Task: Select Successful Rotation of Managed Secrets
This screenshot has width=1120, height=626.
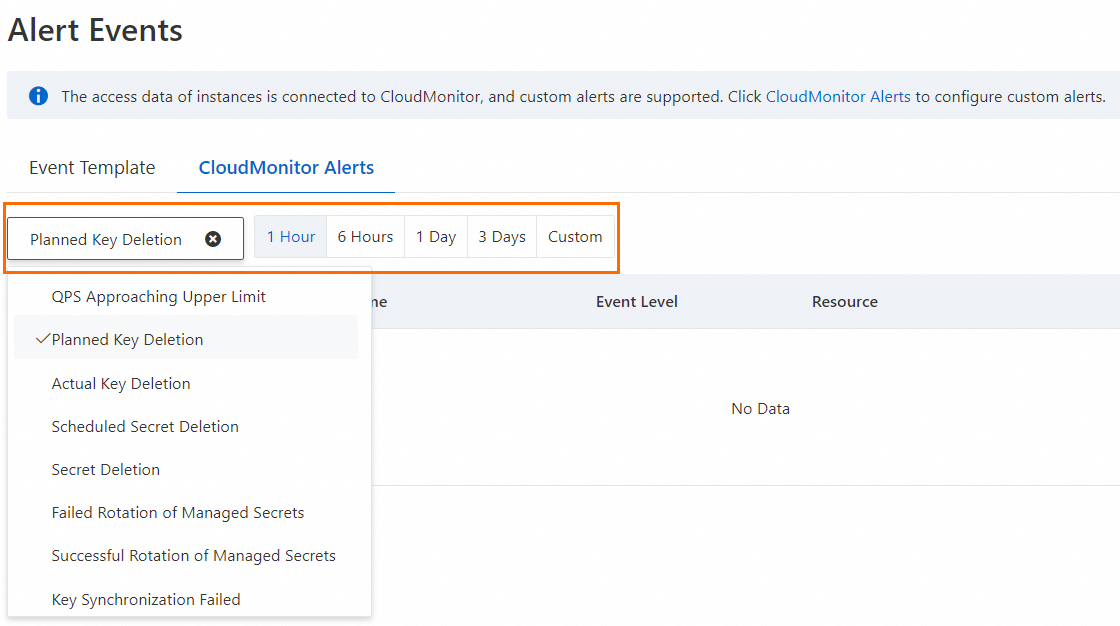Action: 186,555
